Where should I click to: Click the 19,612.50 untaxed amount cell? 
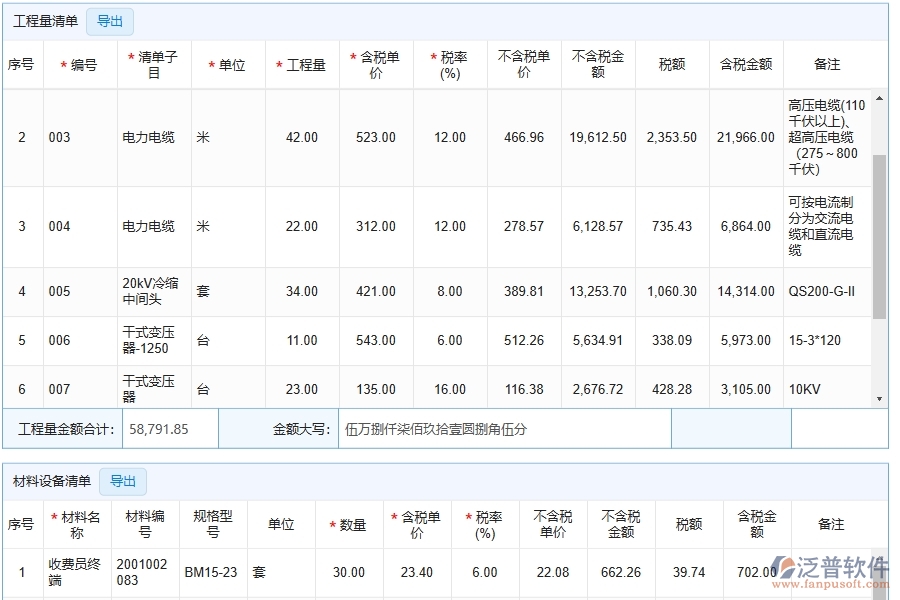[x=598, y=138]
